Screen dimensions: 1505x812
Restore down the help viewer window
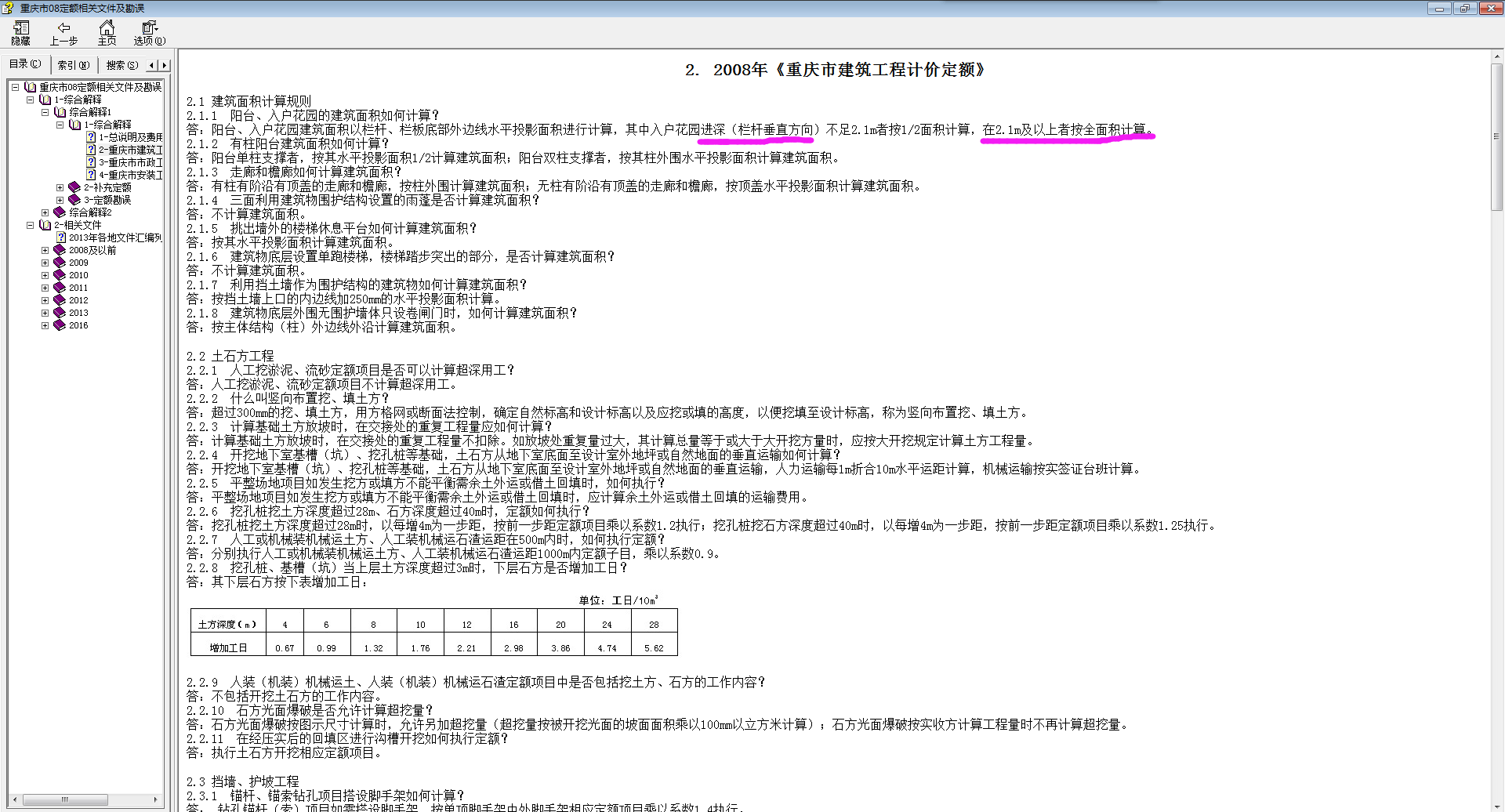1465,9
